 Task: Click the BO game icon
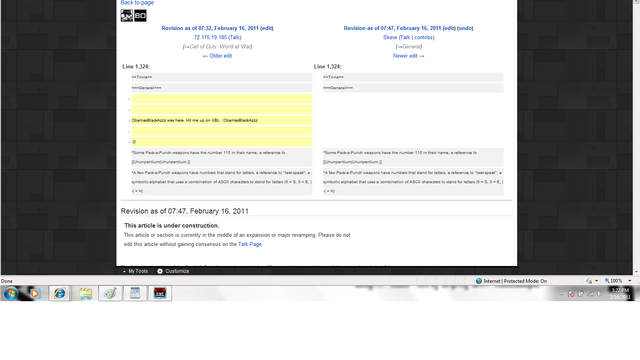[x=140, y=16]
